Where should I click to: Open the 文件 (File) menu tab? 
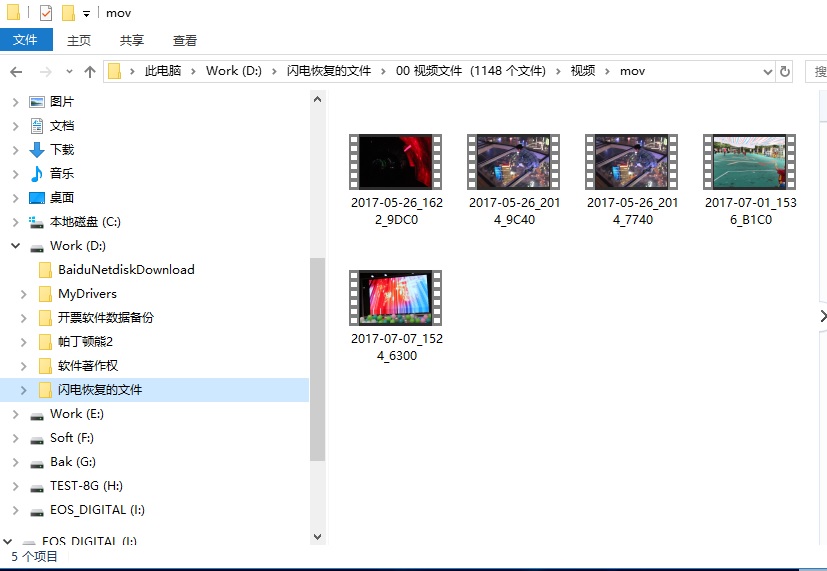tap(25, 40)
